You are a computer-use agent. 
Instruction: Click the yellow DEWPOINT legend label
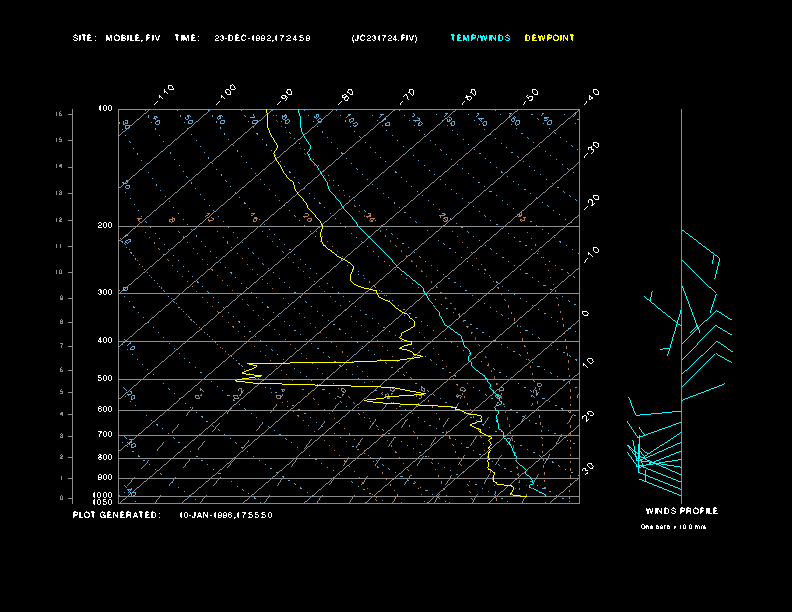pyautogui.click(x=549, y=38)
